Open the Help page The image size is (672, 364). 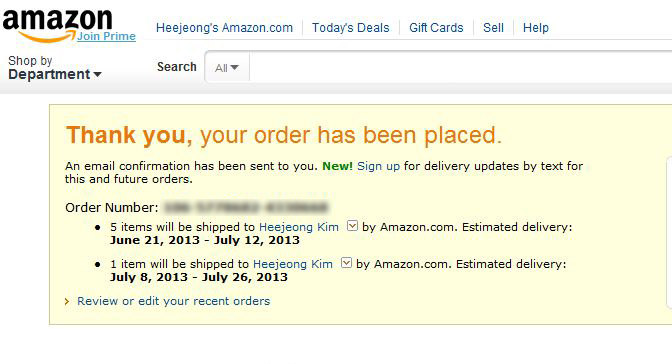tap(536, 28)
